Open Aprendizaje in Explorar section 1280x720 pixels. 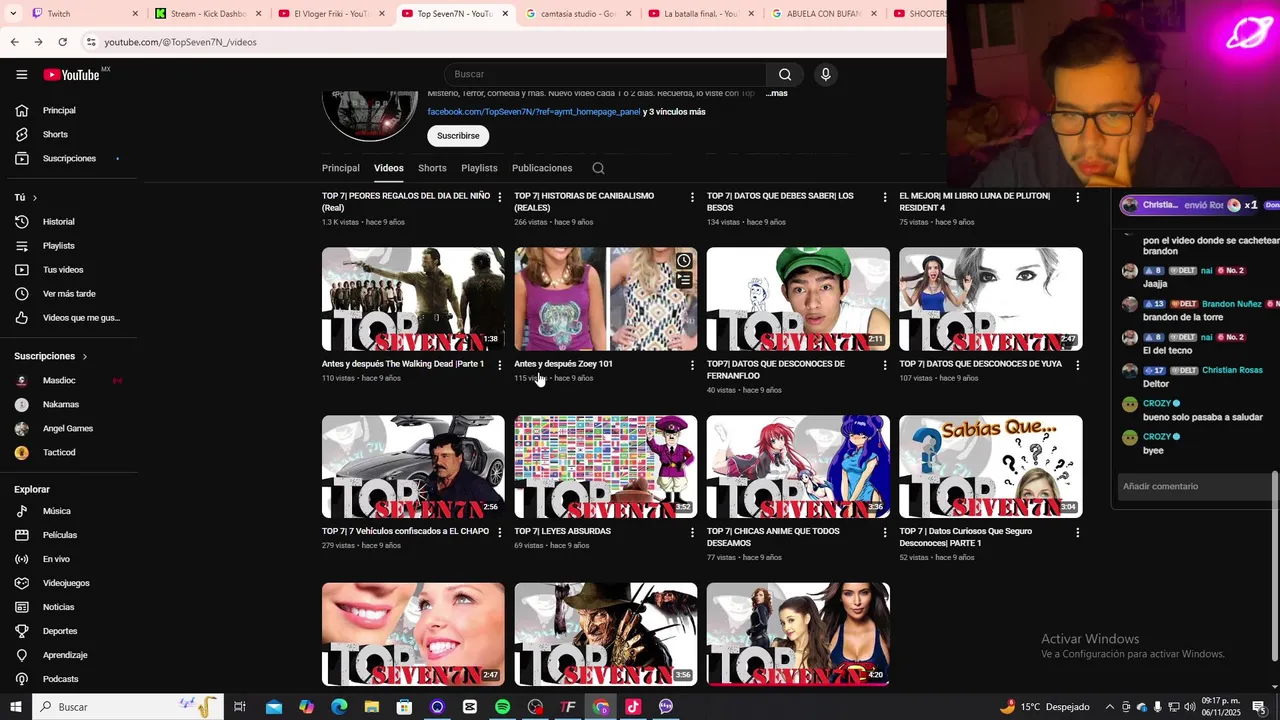pos(65,655)
